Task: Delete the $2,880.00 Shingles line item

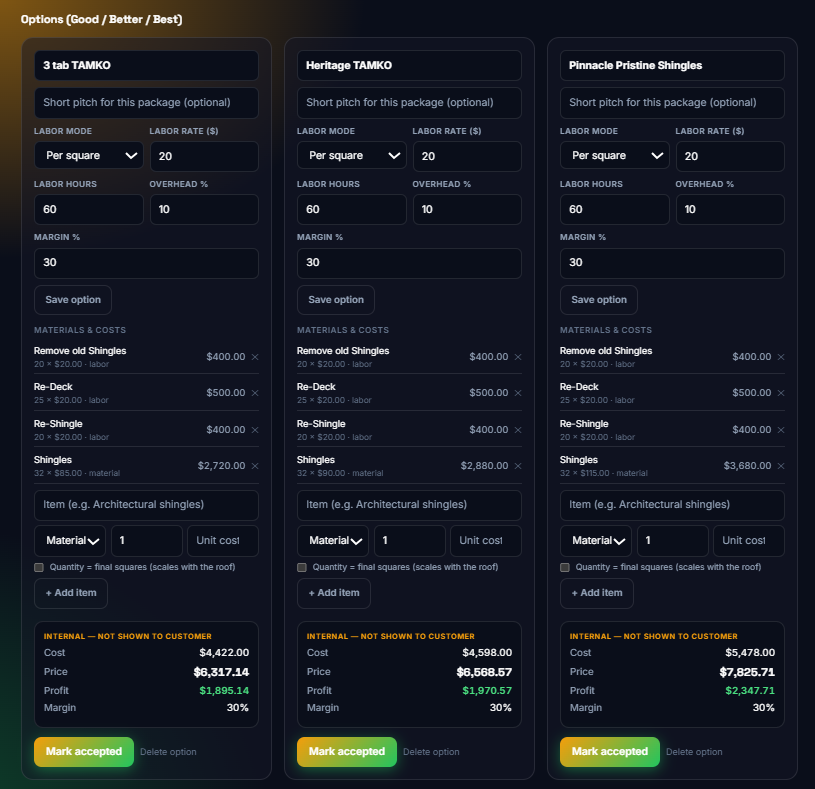Action: coord(518,466)
